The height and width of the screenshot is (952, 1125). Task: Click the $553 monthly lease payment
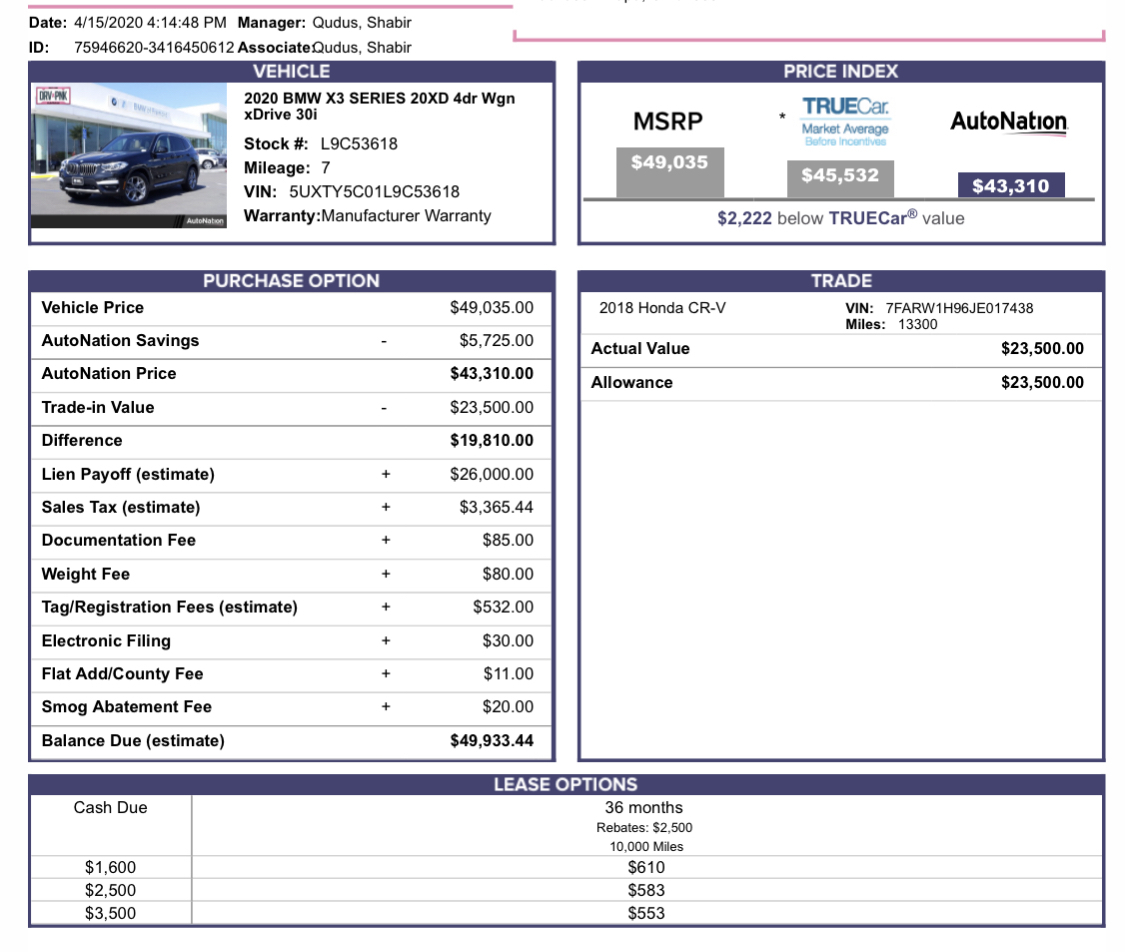point(646,913)
